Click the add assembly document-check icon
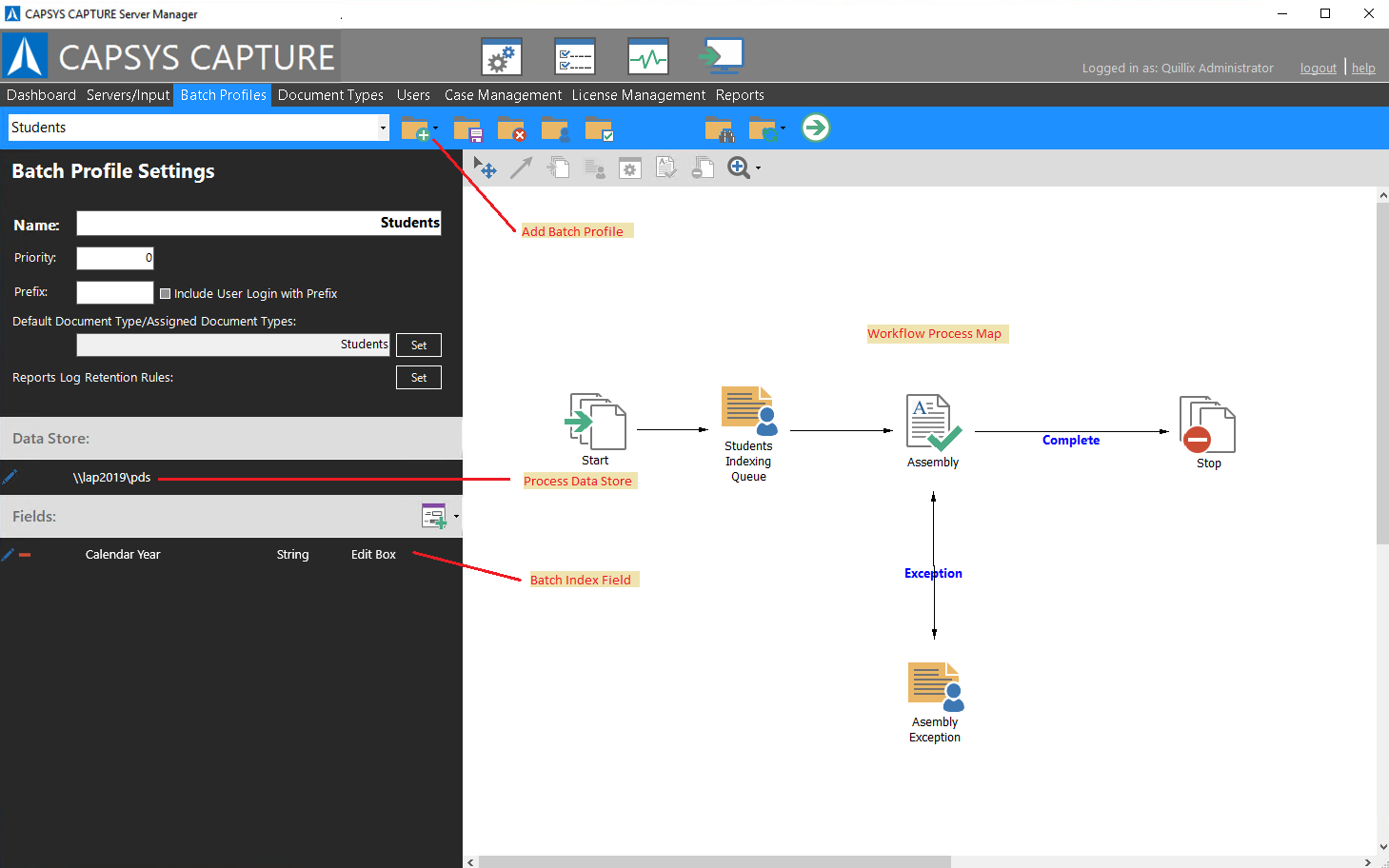 [x=666, y=168]
